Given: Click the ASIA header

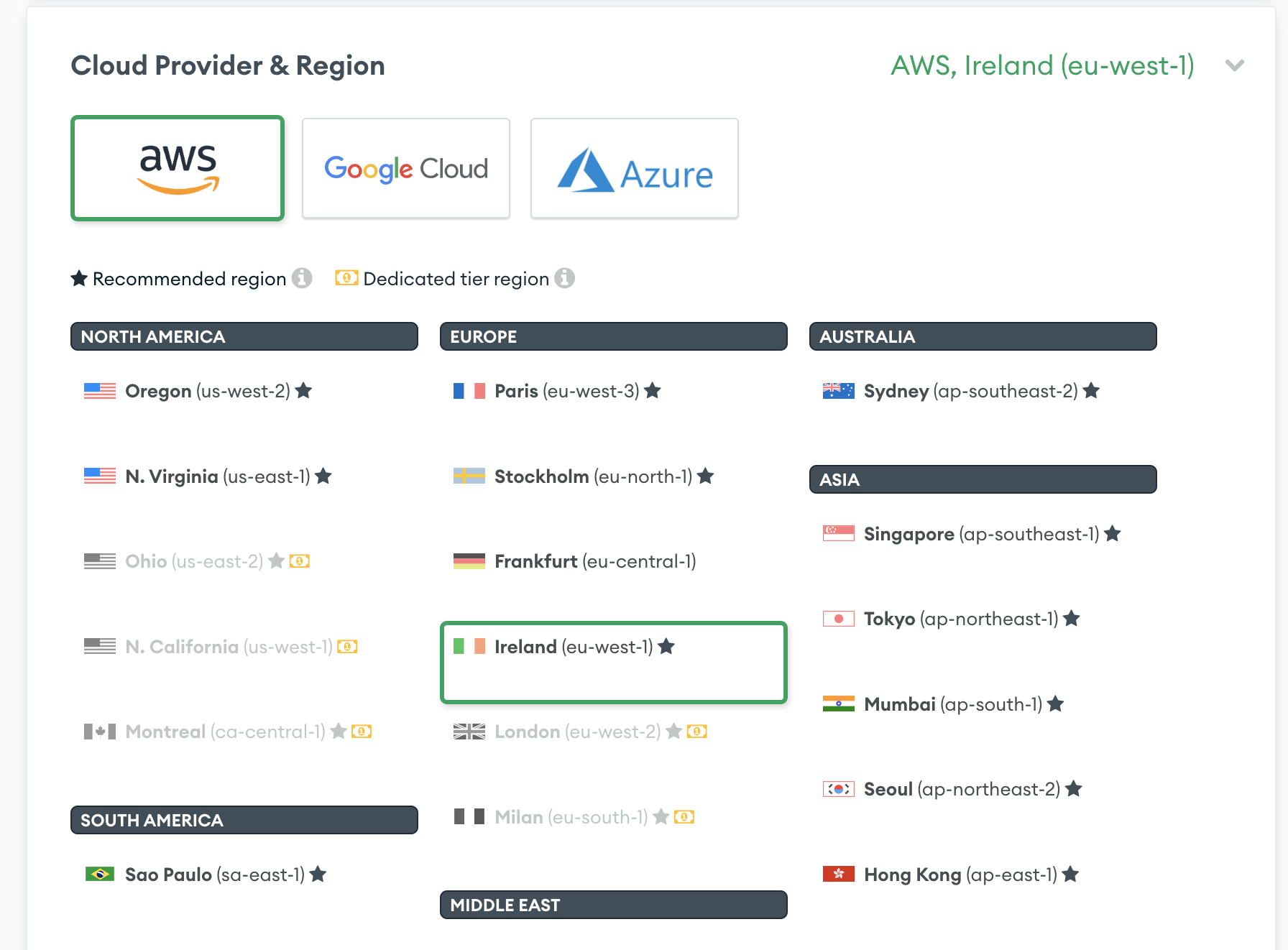Looking at the screenshot, I should pyautogui.click(x=983, y=479).
